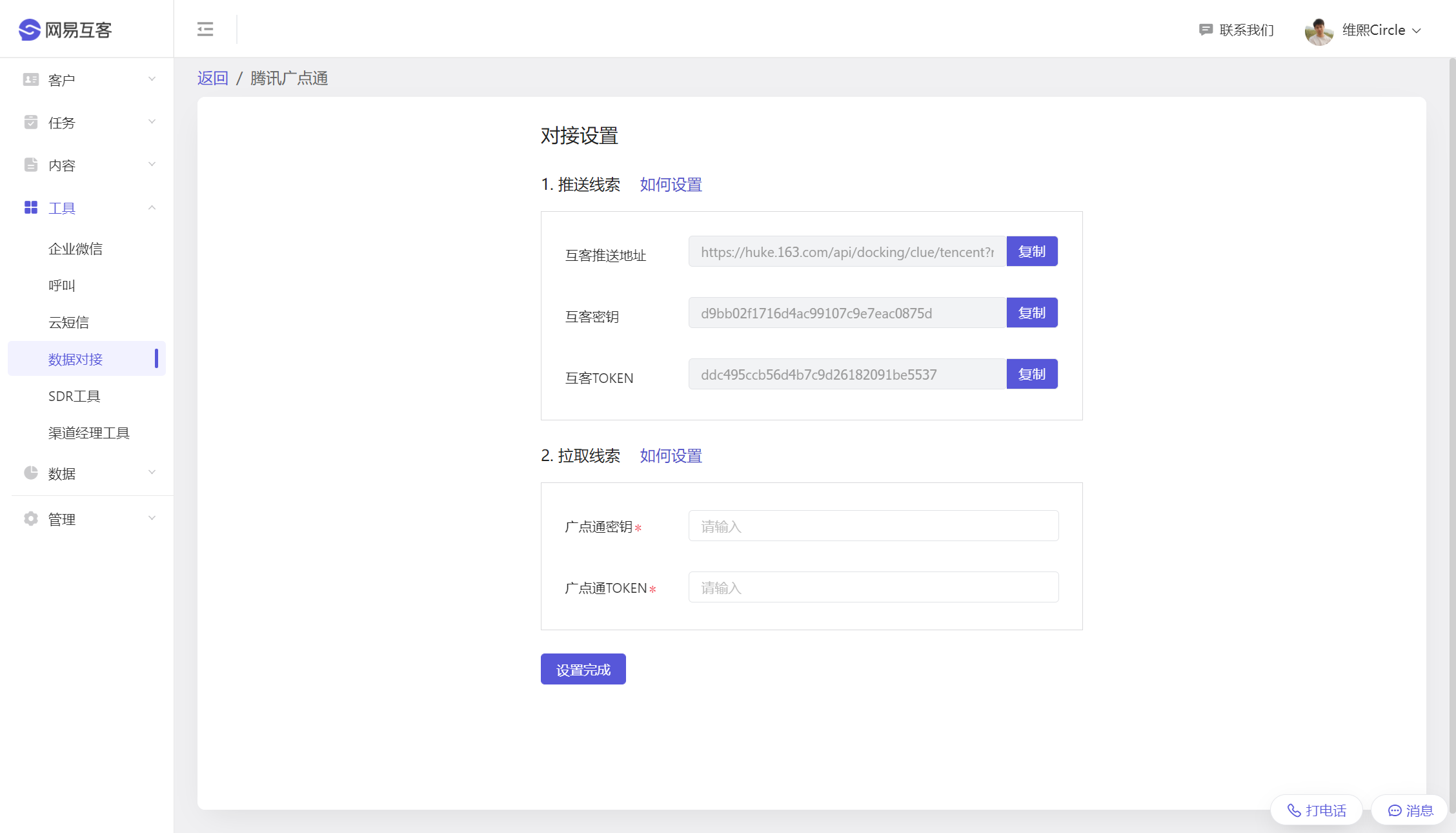Focus the 广点通TOKEN input field
1456x833 pixels.
(874, 587)
